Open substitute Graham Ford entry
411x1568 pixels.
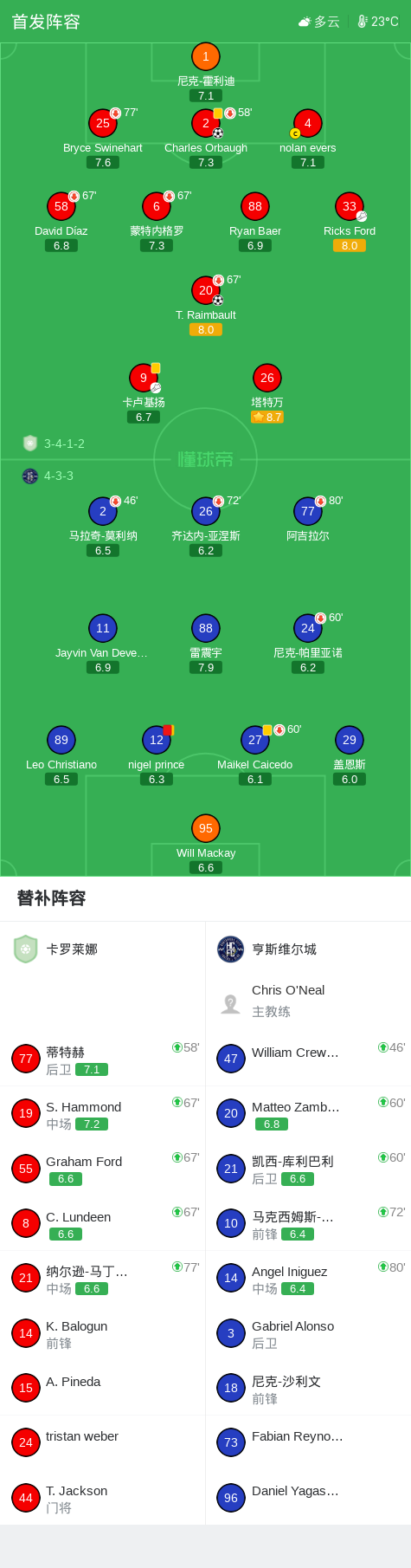pos(103,1170)
